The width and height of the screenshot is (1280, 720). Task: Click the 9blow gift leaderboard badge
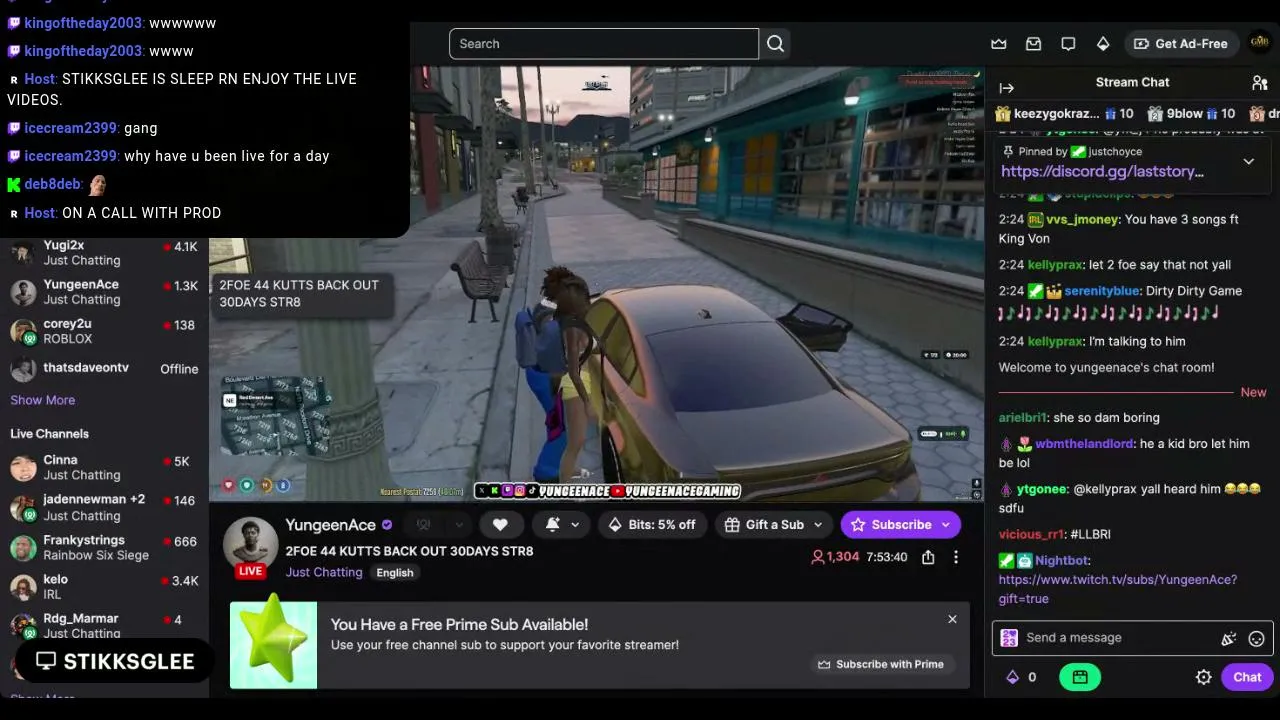[x=1155, y=114]
